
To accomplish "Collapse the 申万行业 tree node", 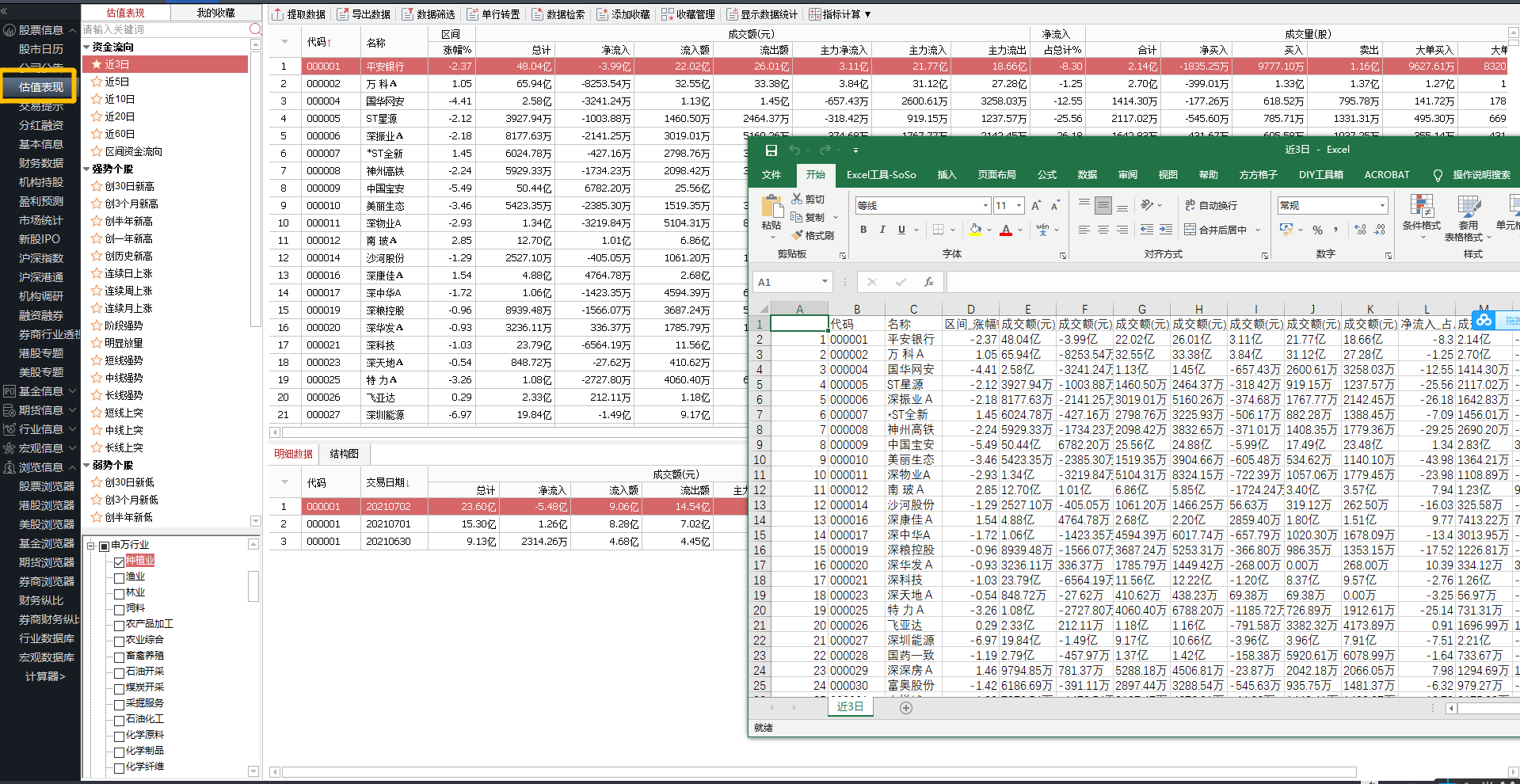I will (x=90, y=546).
